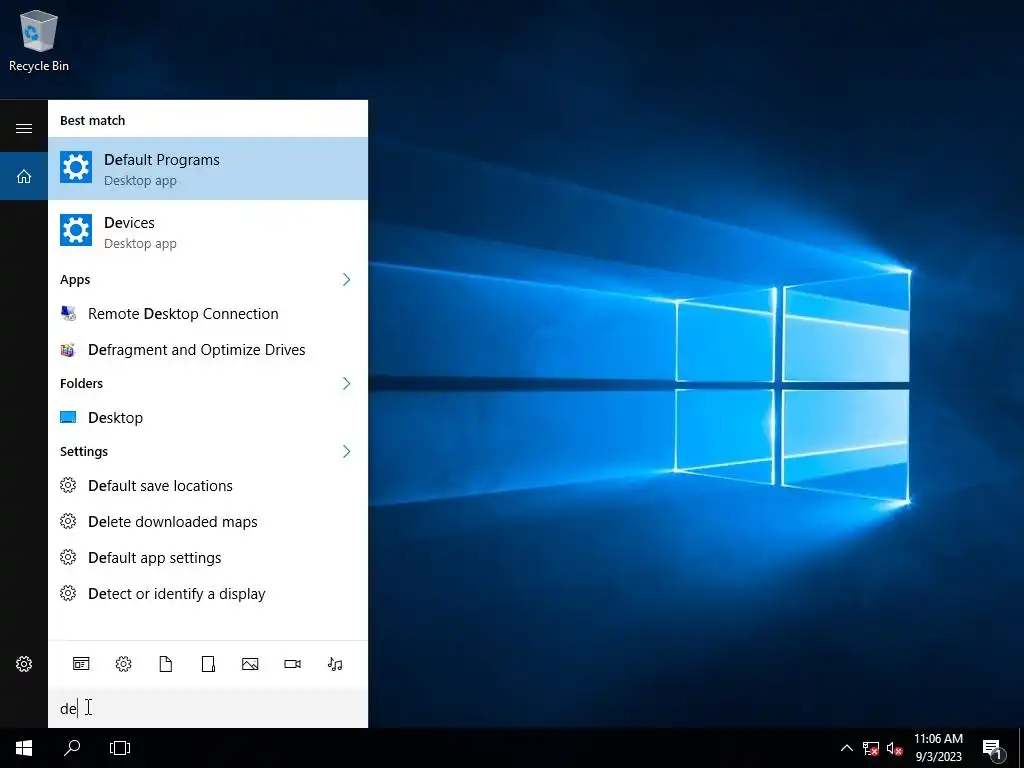Viewport: 1024px width, 768px height.
Task: Filter search results by Photos
Action: (250, 664)
